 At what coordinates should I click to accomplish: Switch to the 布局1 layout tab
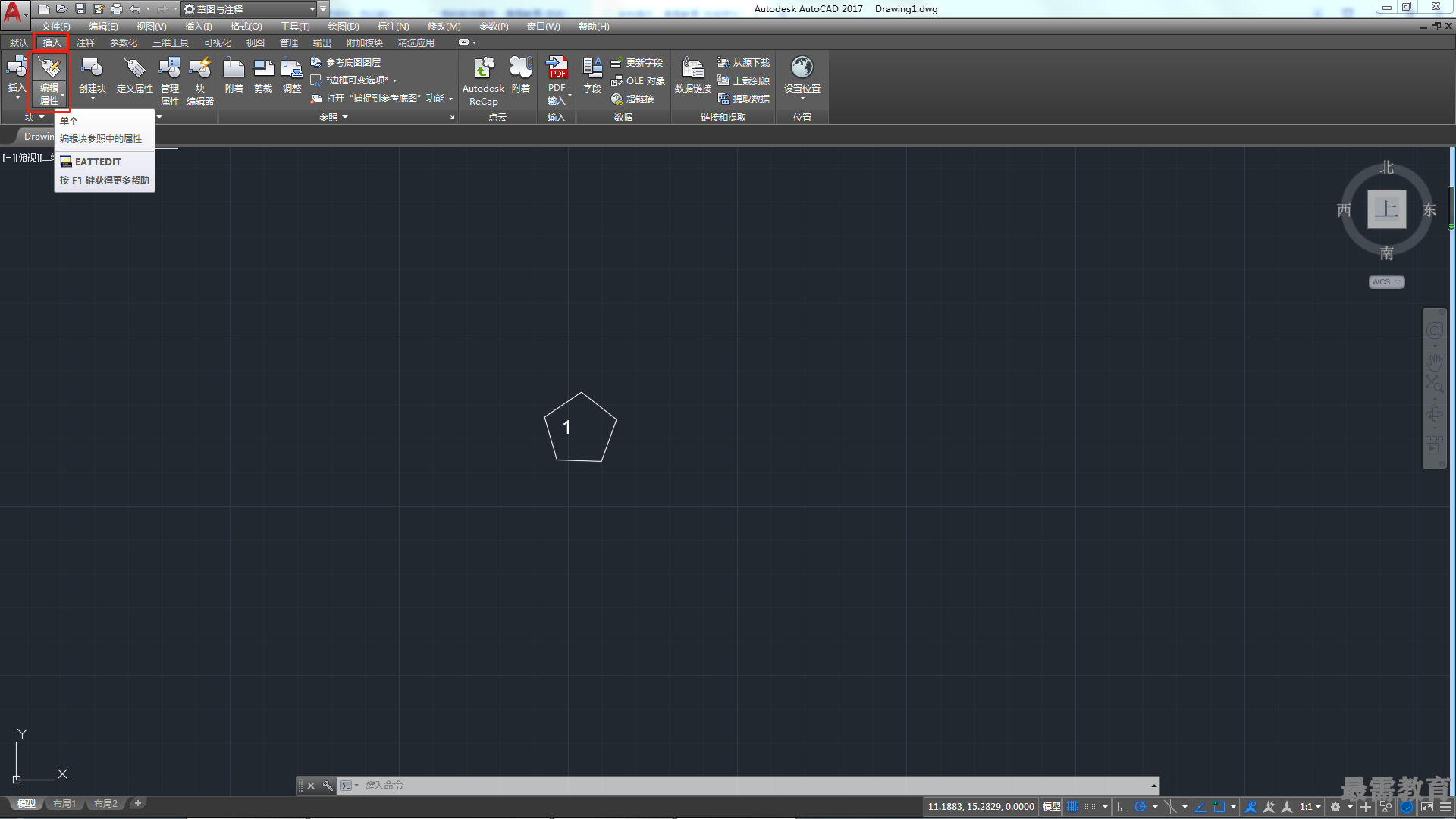[64, 804]
